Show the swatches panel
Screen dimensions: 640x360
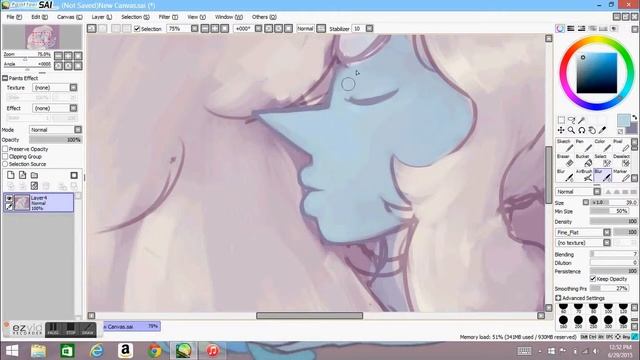[602, 29]
